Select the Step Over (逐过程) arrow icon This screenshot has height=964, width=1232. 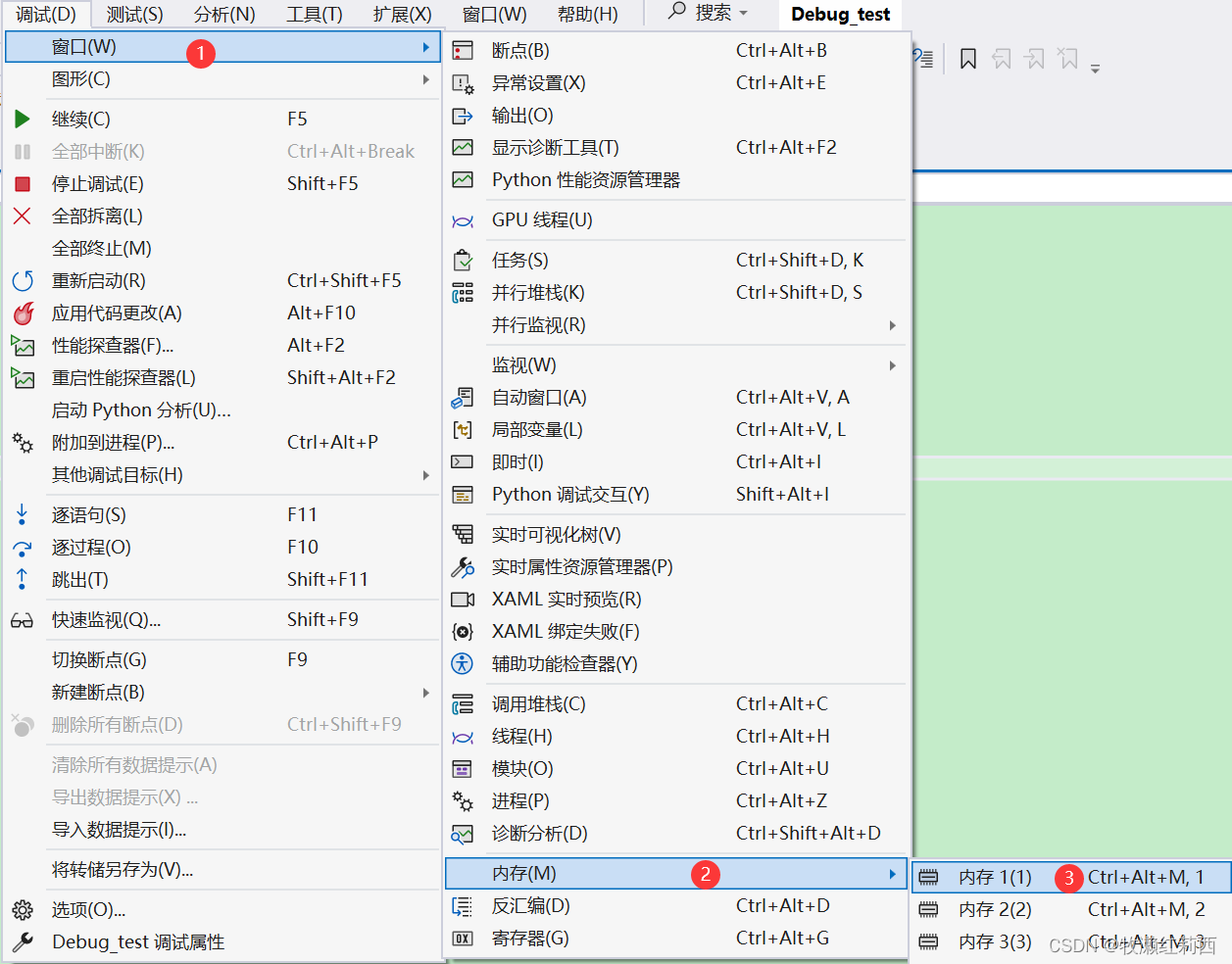point(22,546)
